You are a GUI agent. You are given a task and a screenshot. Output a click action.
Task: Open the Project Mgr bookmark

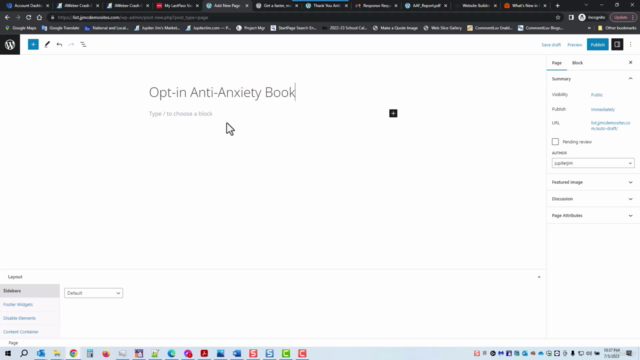point(251,28)
